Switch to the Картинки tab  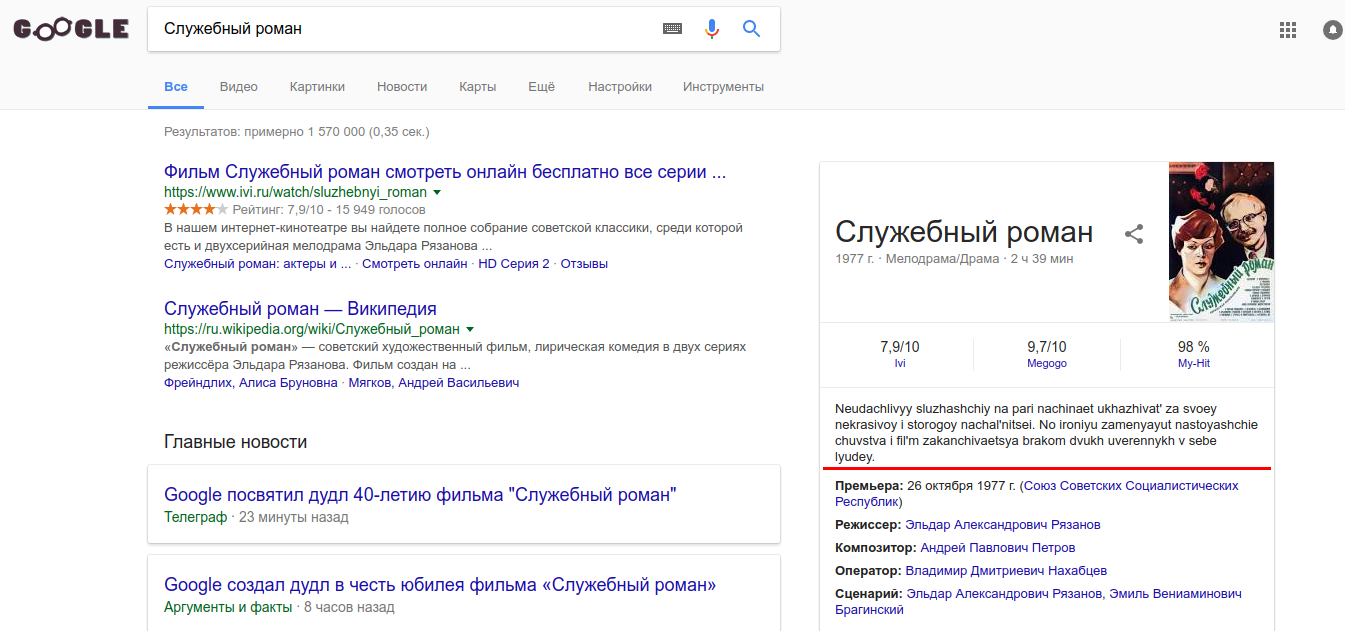click(317, 87)
